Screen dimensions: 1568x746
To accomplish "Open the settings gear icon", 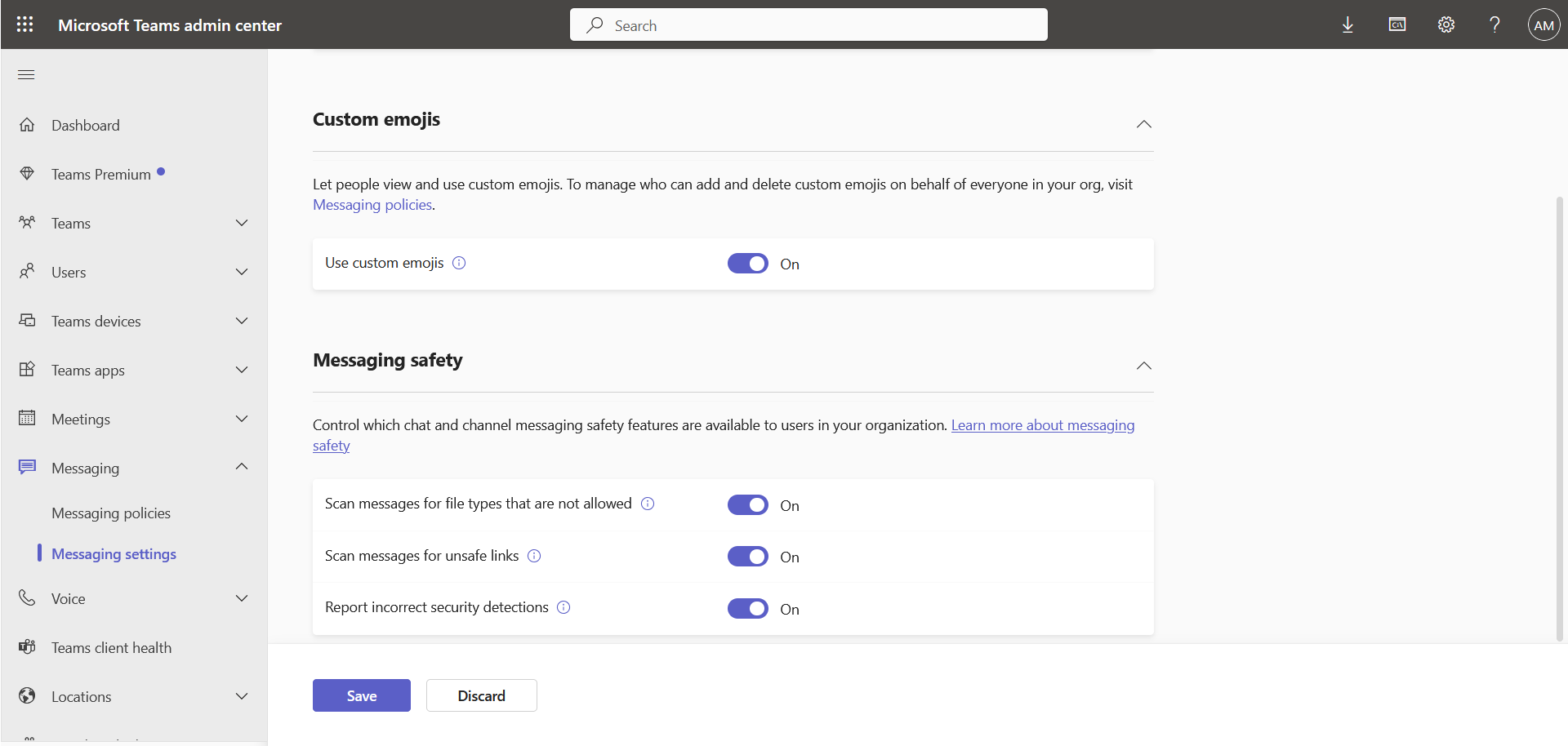I will (1445, 24).
